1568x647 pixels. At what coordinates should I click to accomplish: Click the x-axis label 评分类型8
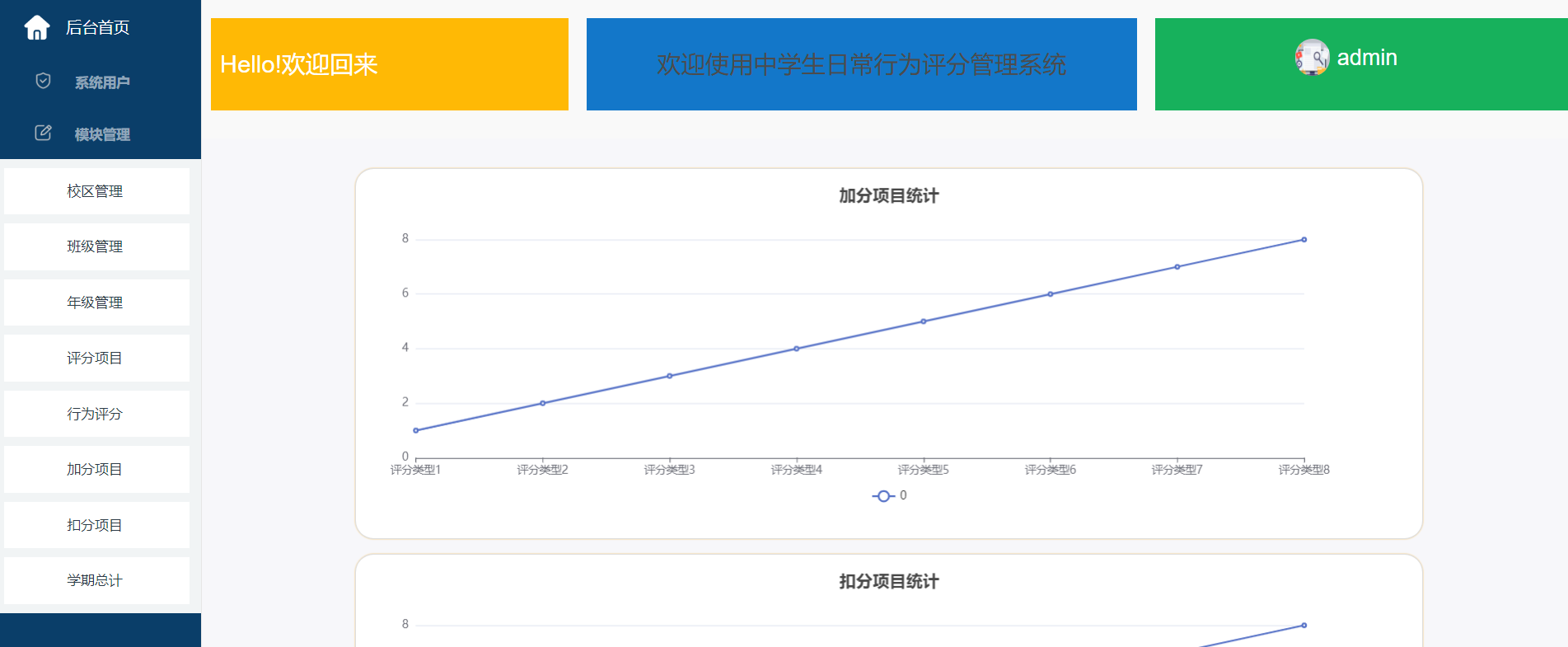pos(1304,470)
